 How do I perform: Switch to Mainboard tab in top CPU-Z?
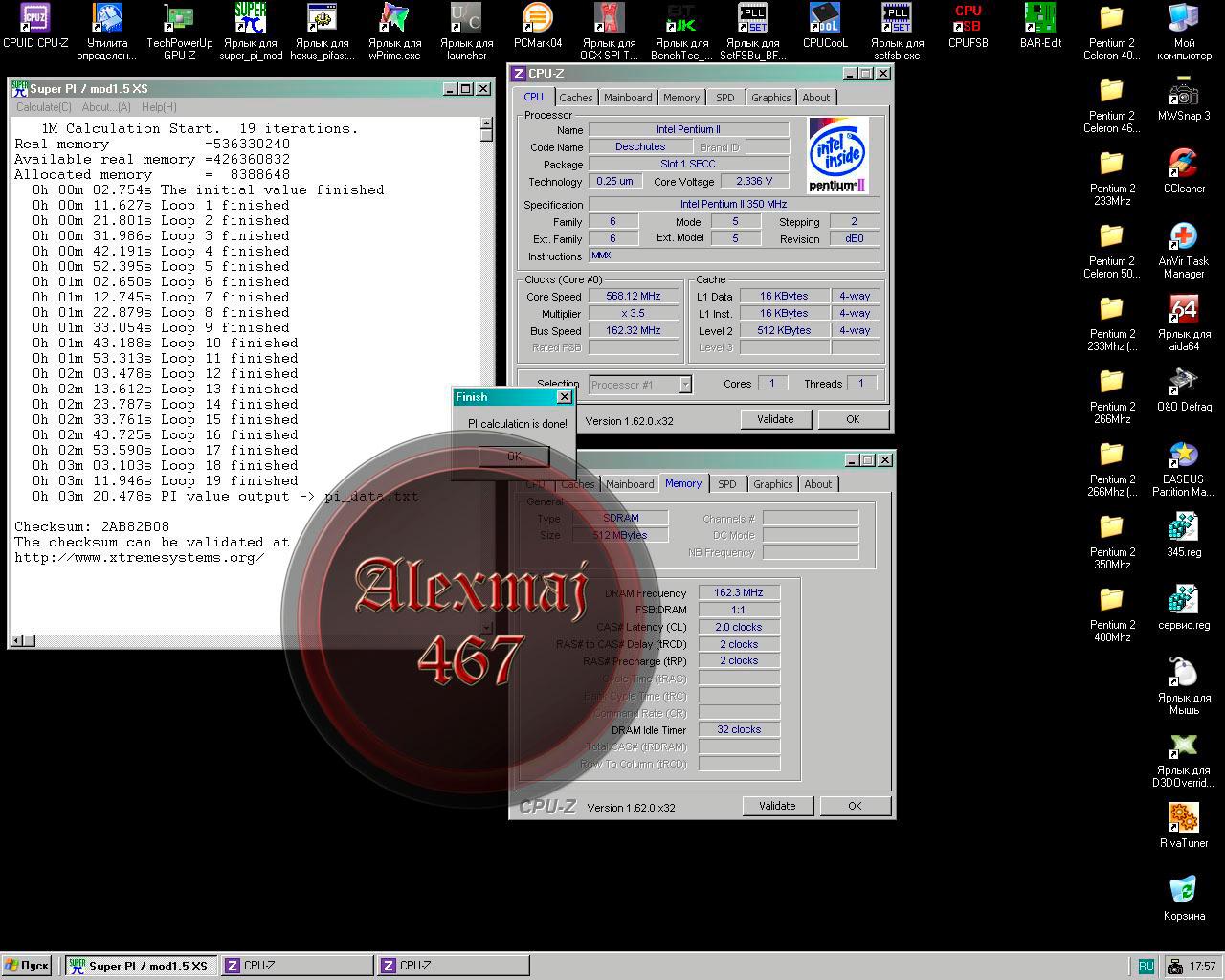[628, 98]
